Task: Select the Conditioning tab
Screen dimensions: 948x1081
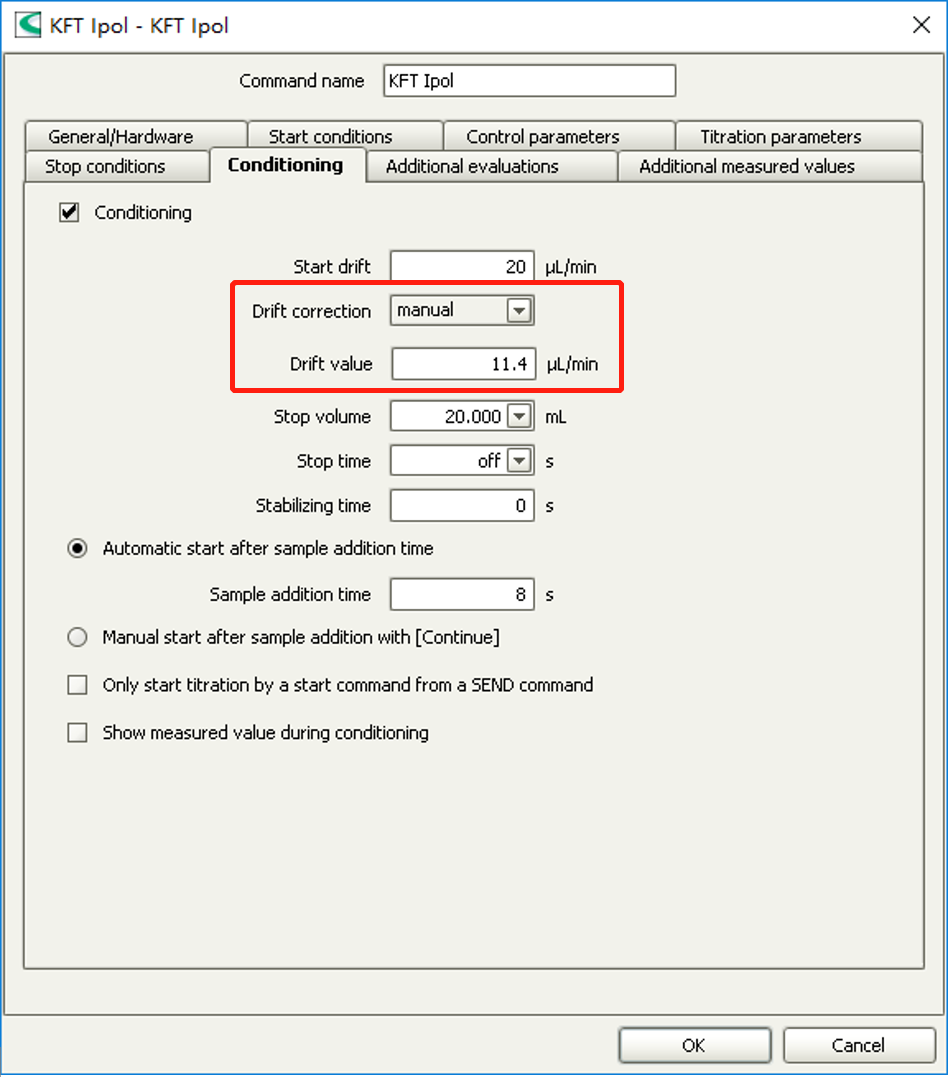Action: pos(287,165)
